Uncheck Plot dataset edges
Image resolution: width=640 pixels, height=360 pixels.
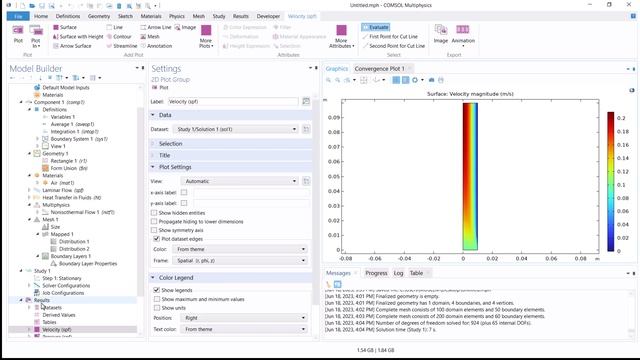tap(156, 239)
